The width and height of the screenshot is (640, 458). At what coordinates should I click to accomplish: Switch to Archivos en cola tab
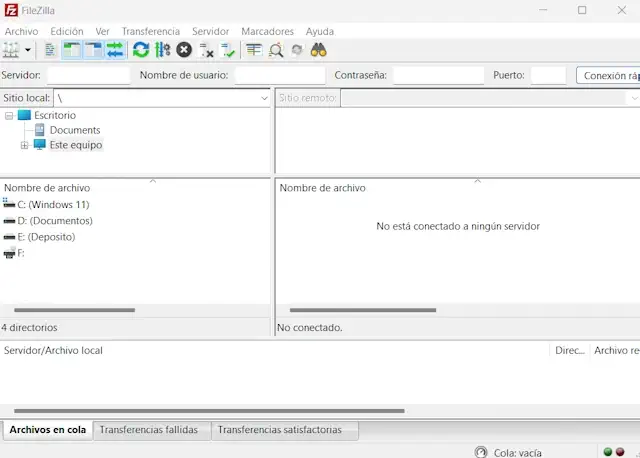click(48, 430)
